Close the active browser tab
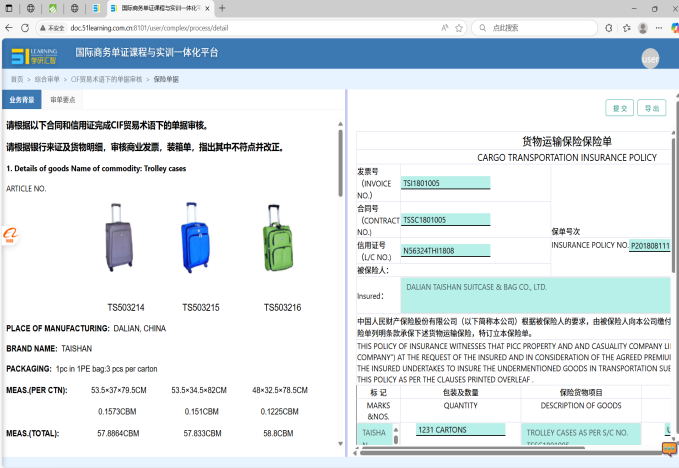679x468 pixels. tap(205, 8)
